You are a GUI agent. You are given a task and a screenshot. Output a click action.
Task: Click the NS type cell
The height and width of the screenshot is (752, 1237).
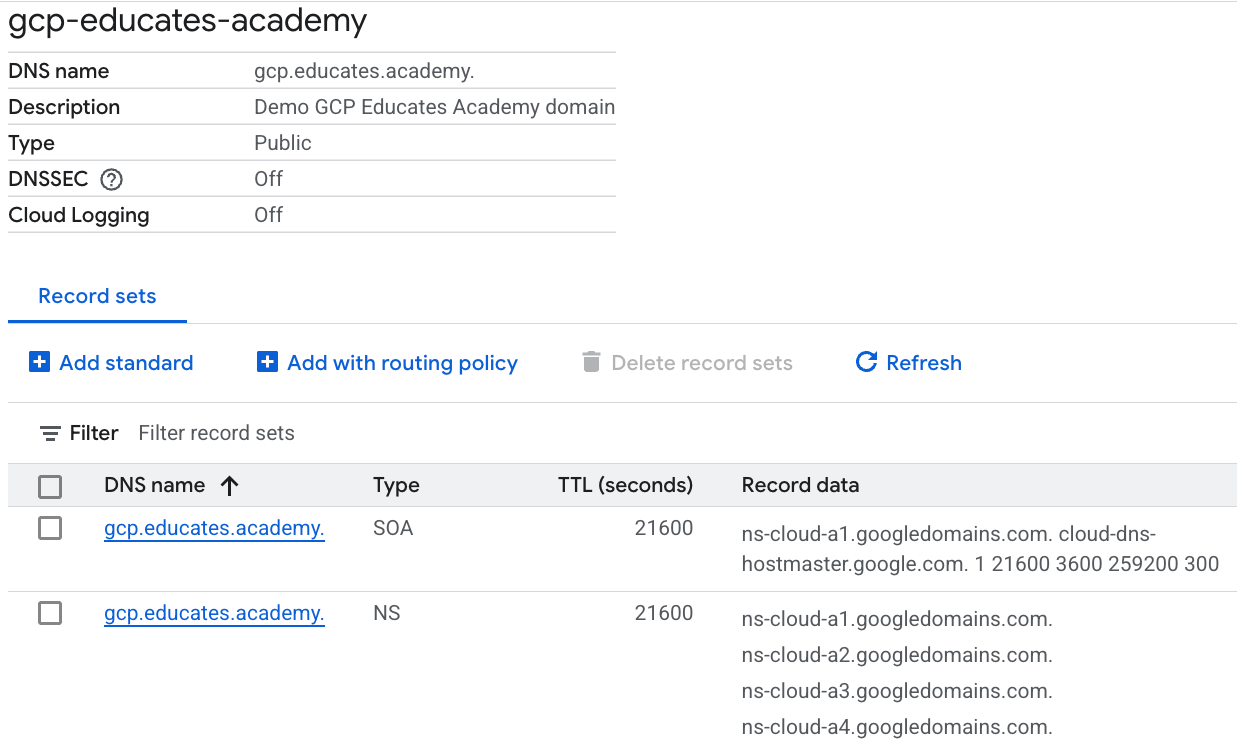387,613
